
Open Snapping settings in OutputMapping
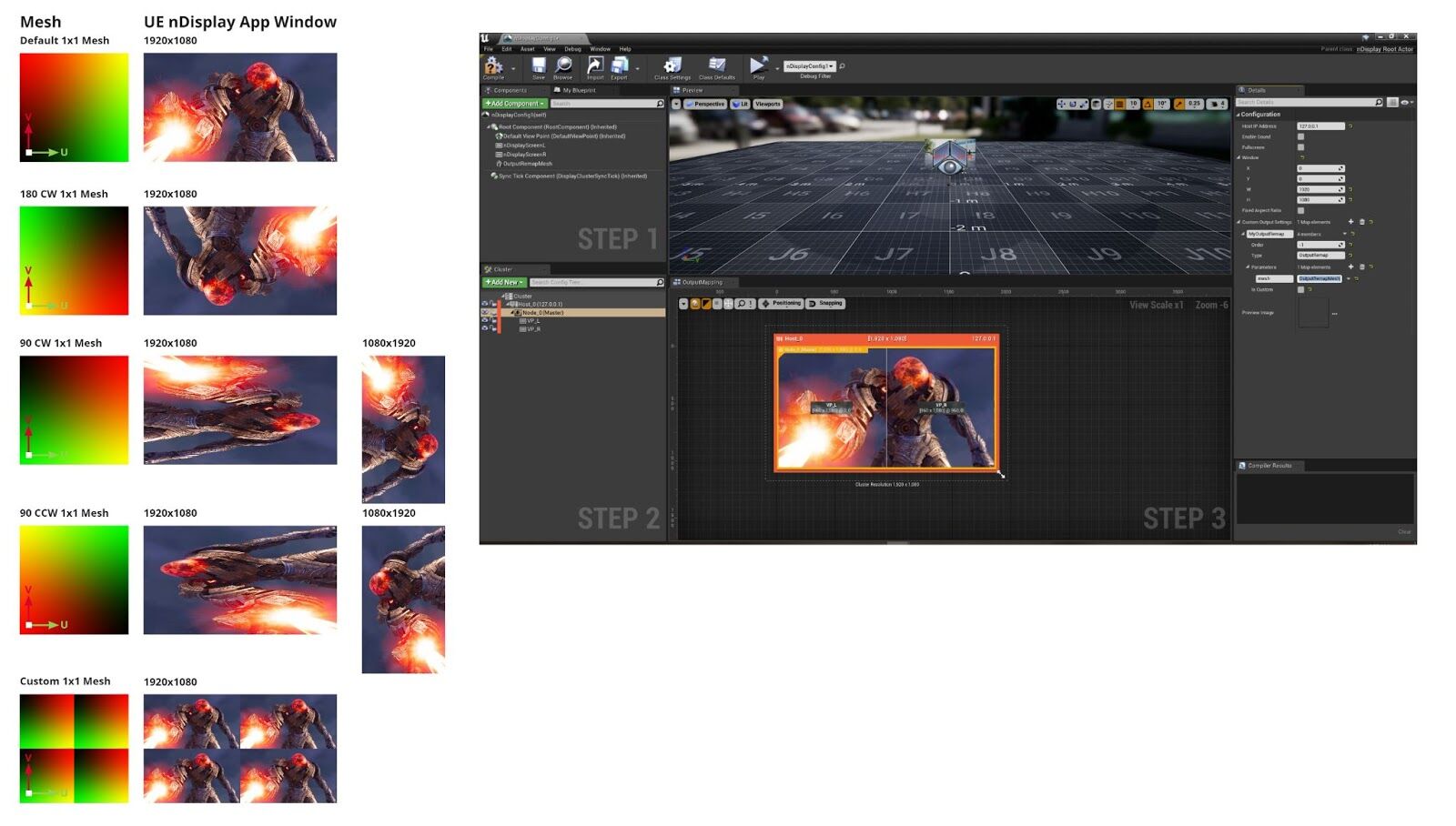826,304
